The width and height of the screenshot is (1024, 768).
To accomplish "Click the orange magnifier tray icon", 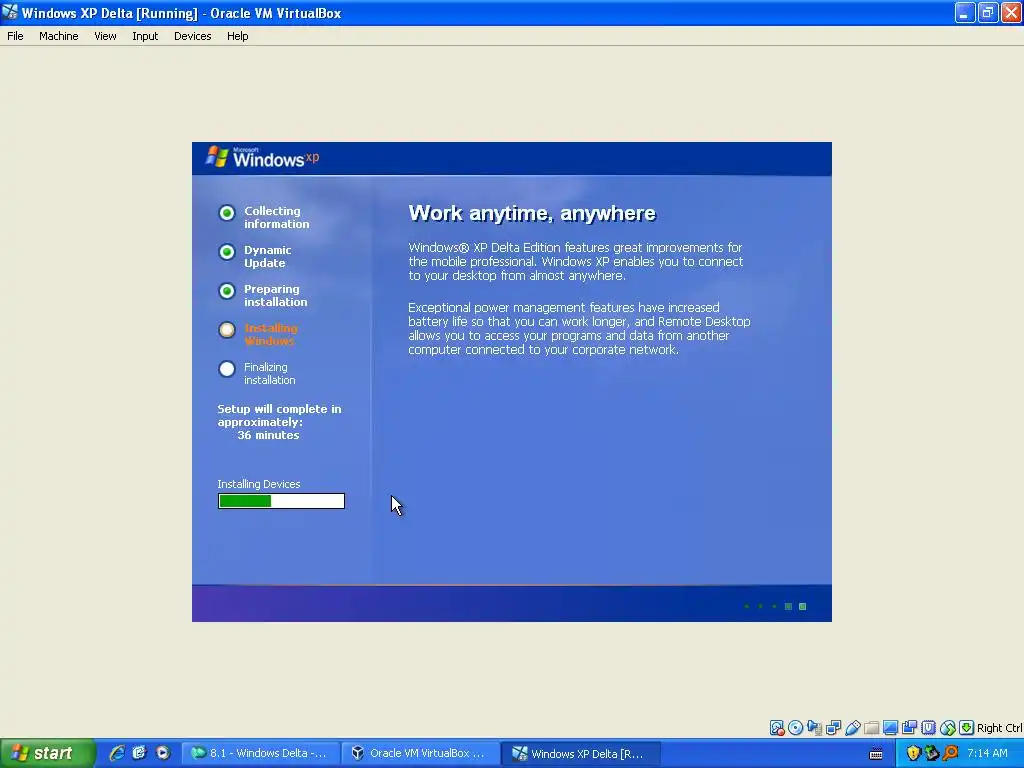I will (x=950, y=753).
